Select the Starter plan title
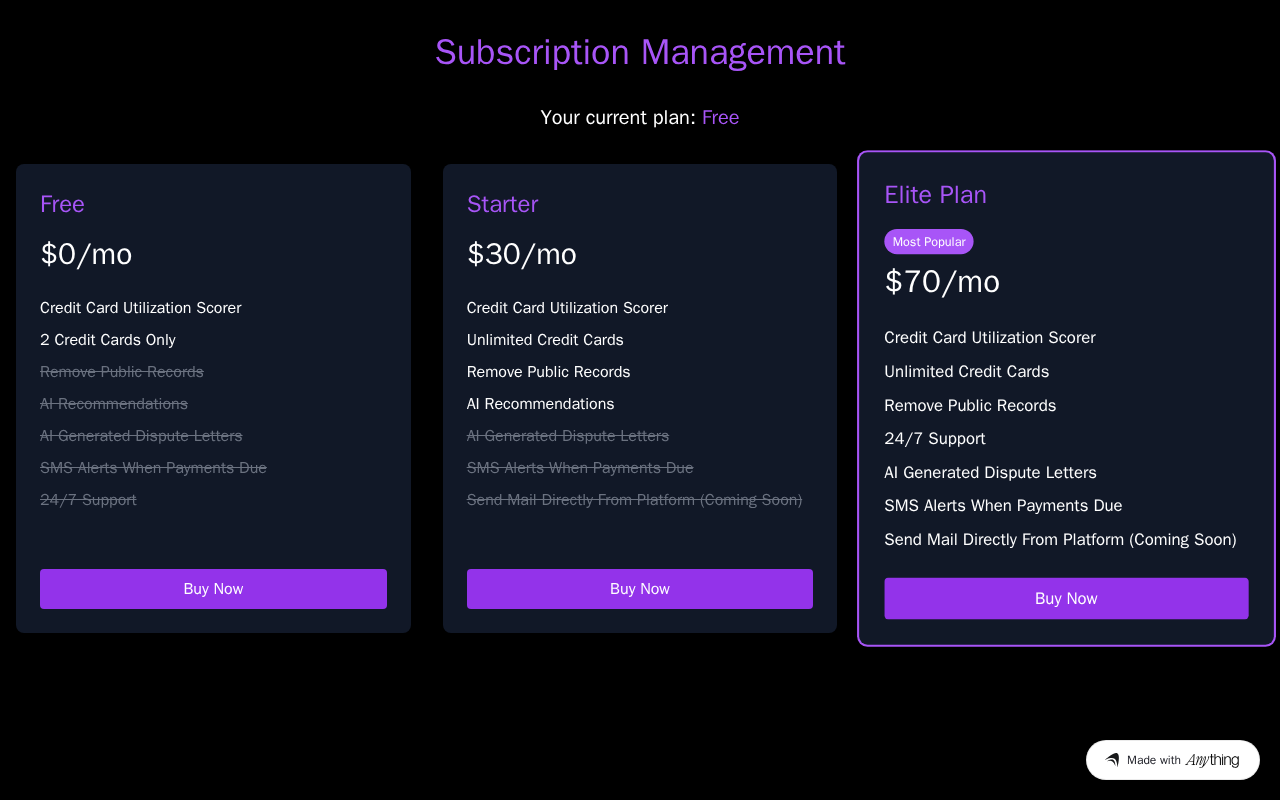Screen dimensions: 1280x800 pos(502,204)
